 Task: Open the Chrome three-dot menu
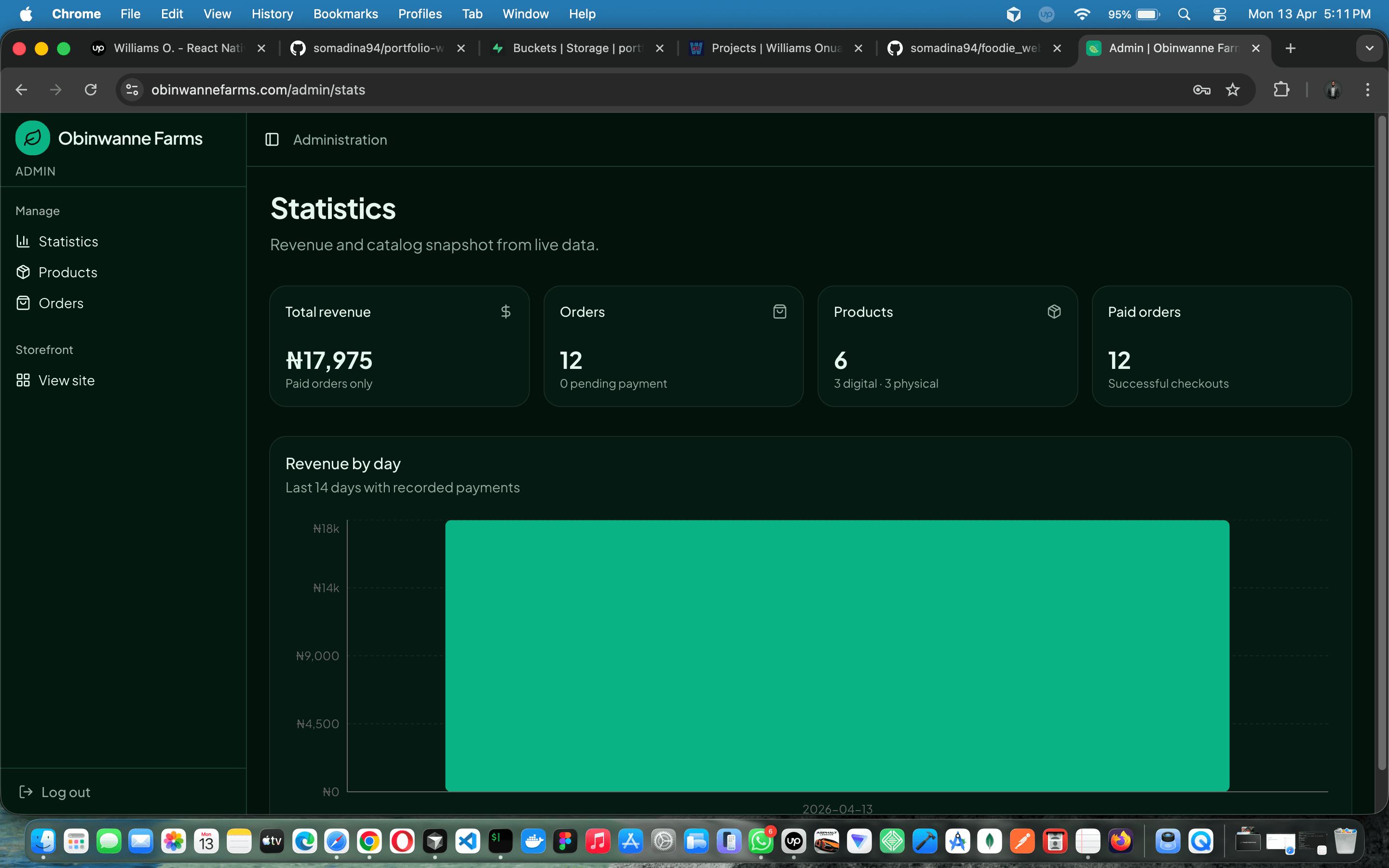tap(1367, 90)
